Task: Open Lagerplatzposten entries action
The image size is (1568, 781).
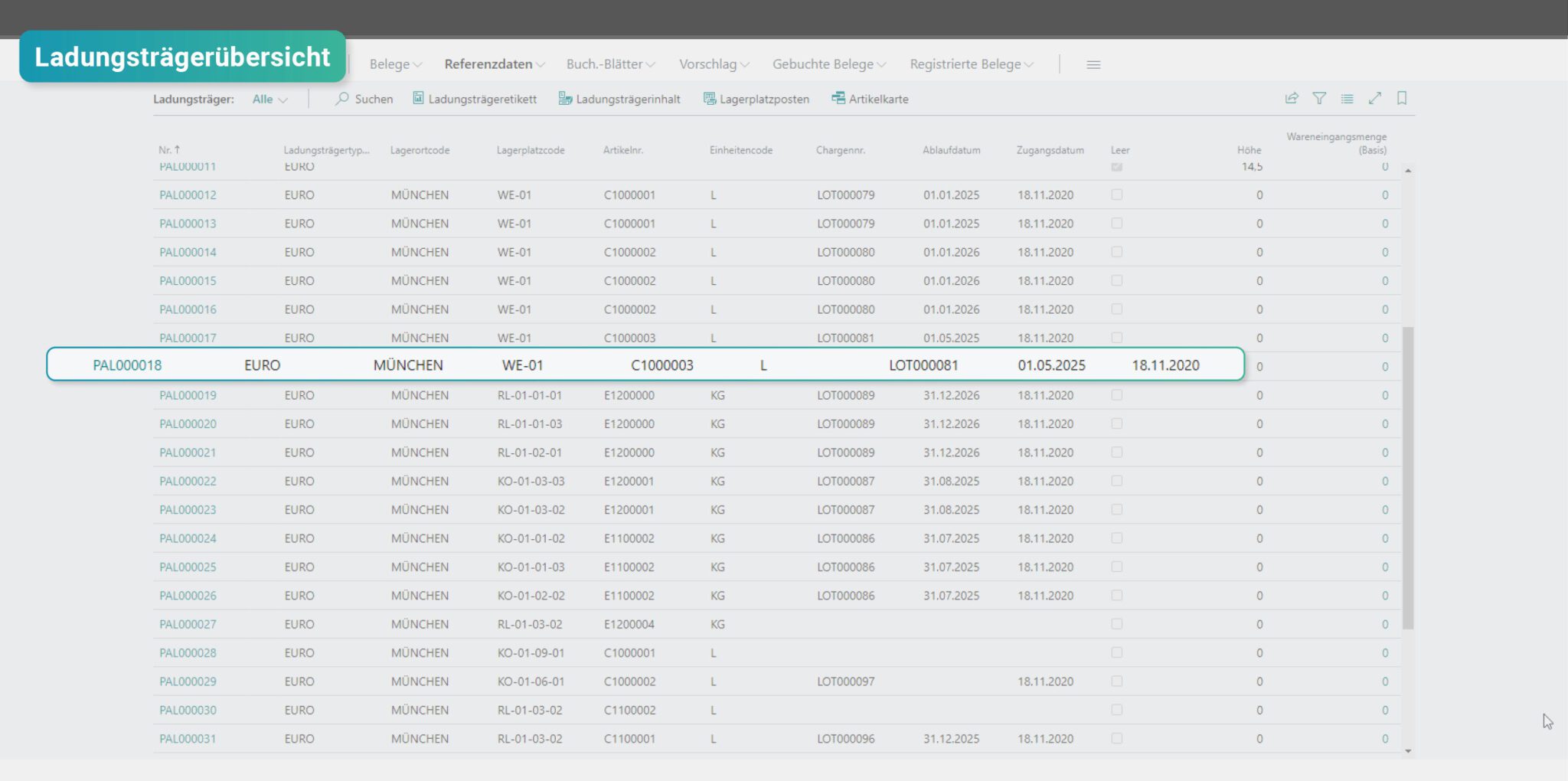Action: click(756, 99)
